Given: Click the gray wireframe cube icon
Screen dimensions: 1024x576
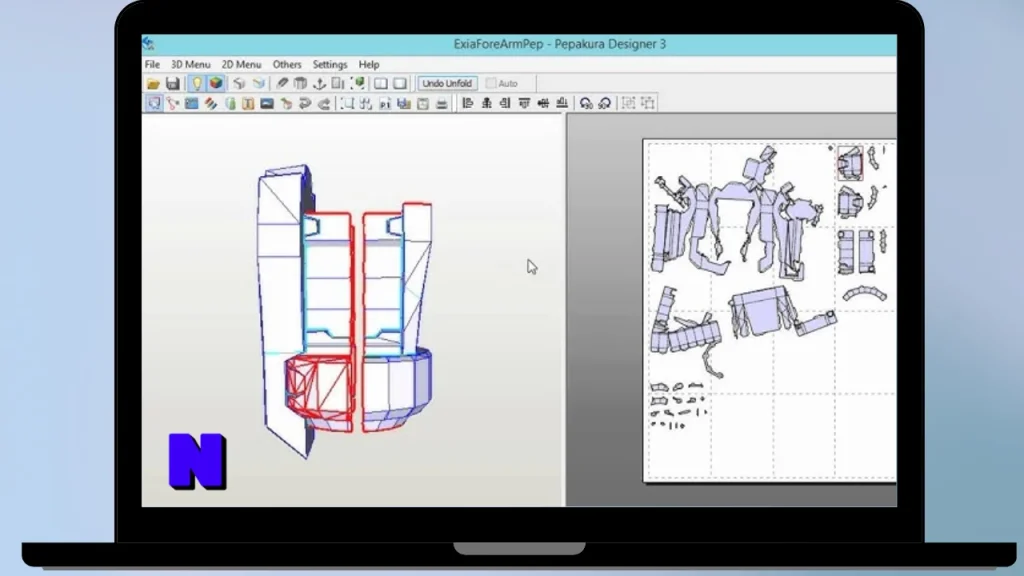Looking at the screenshot, I should [239, 84].
